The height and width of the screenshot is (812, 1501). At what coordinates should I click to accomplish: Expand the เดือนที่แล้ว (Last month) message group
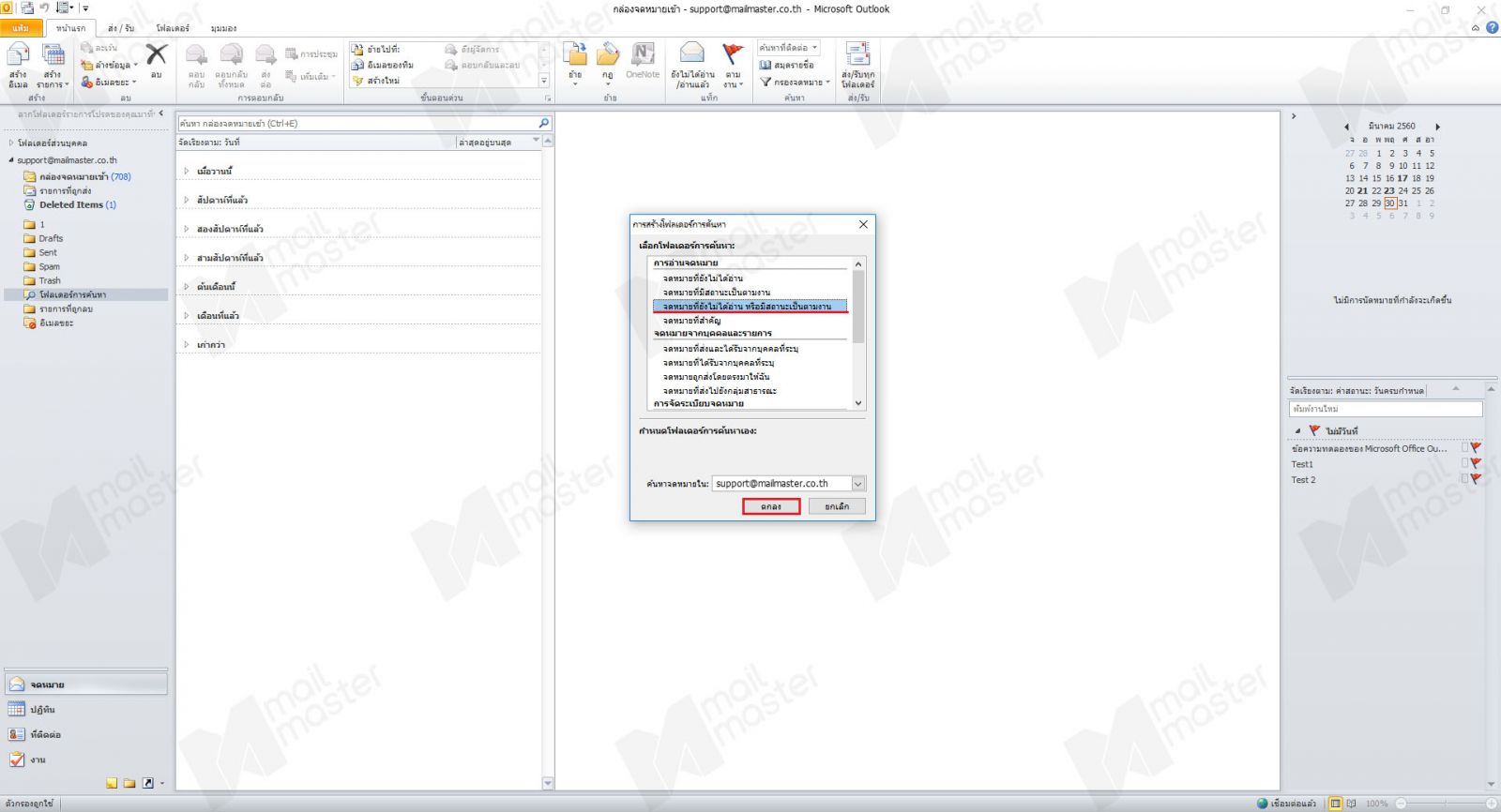click(187, 315)
